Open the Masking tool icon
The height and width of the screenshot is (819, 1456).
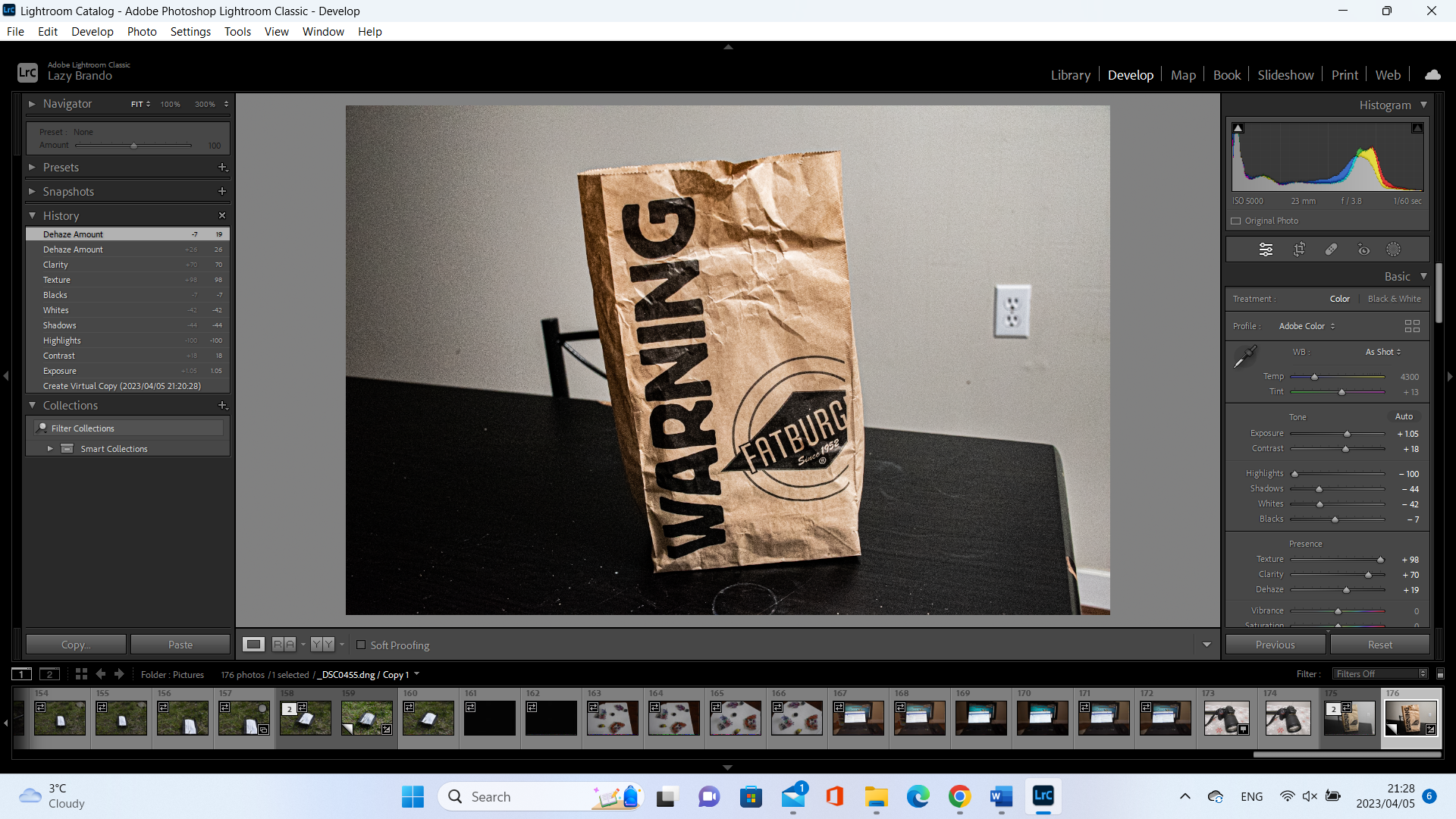1394,249
